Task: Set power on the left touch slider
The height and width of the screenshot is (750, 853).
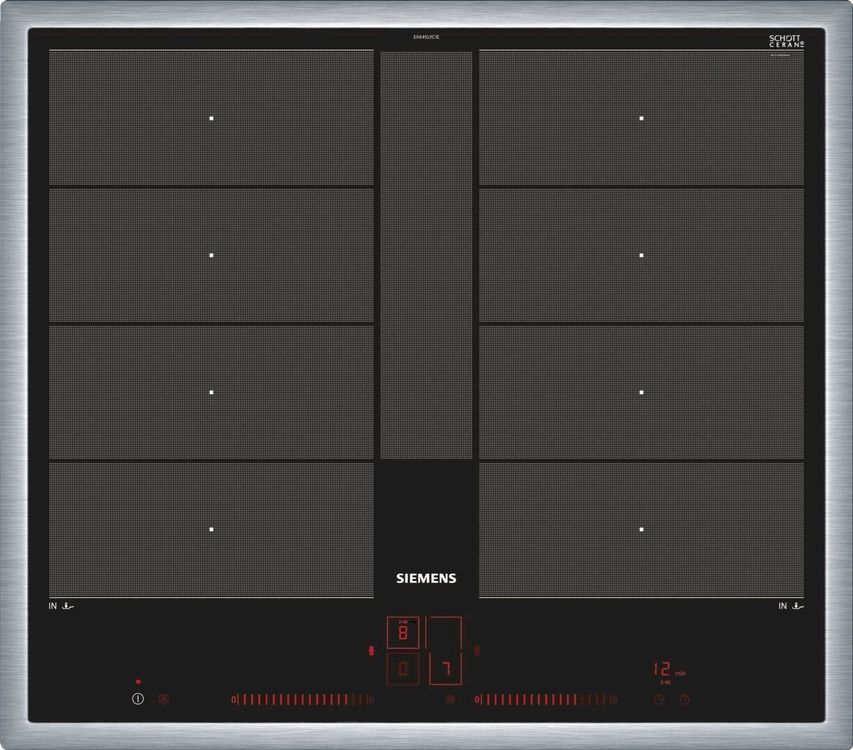Action: tap(302, 700)
